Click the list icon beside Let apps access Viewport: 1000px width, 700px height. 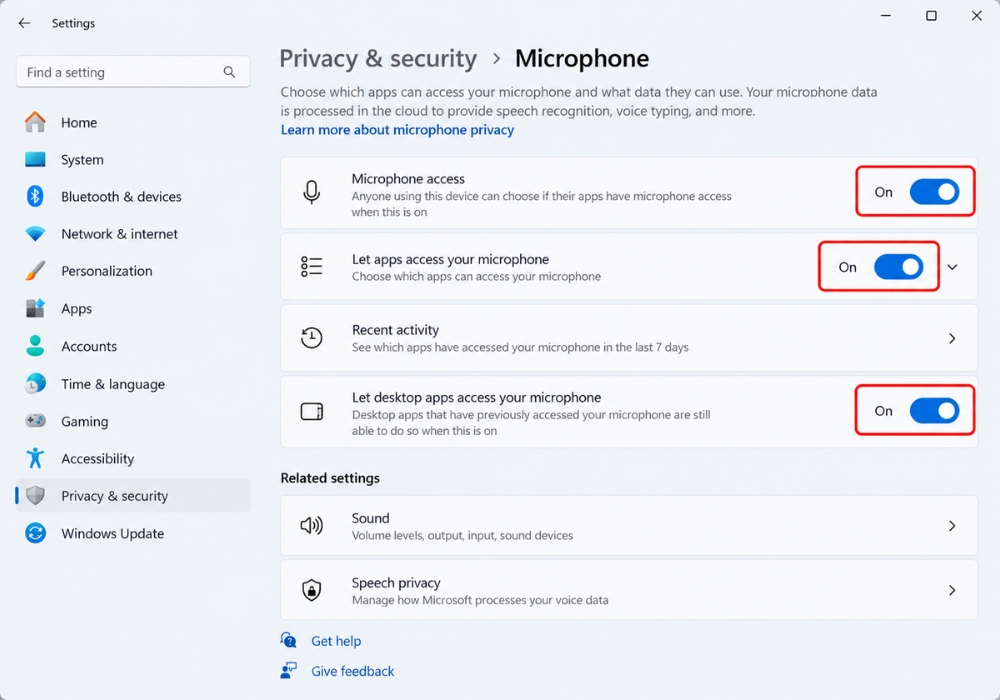311,266
